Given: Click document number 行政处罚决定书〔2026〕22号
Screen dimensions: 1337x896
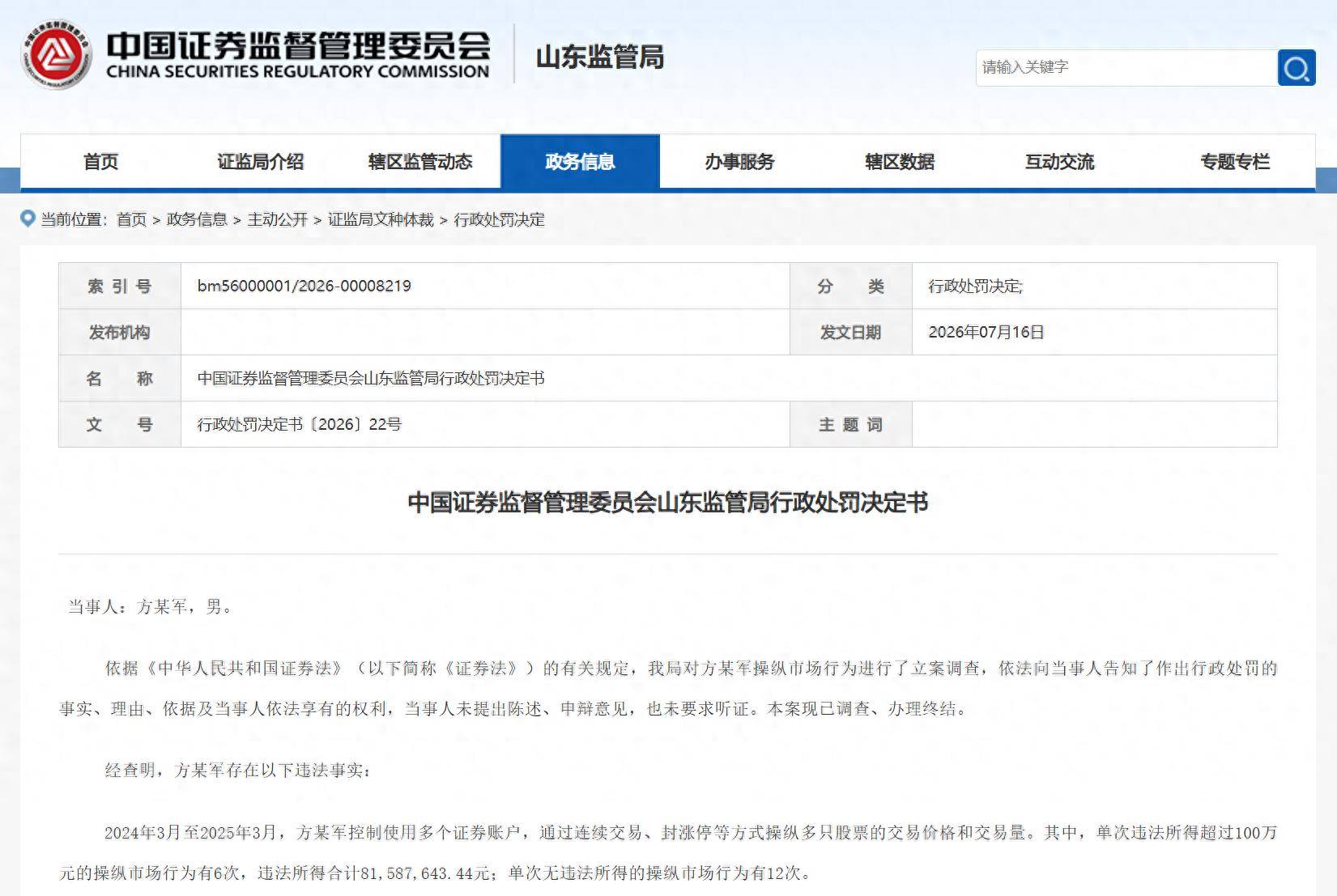Looking at the screenshot, I should click(299, 424).
